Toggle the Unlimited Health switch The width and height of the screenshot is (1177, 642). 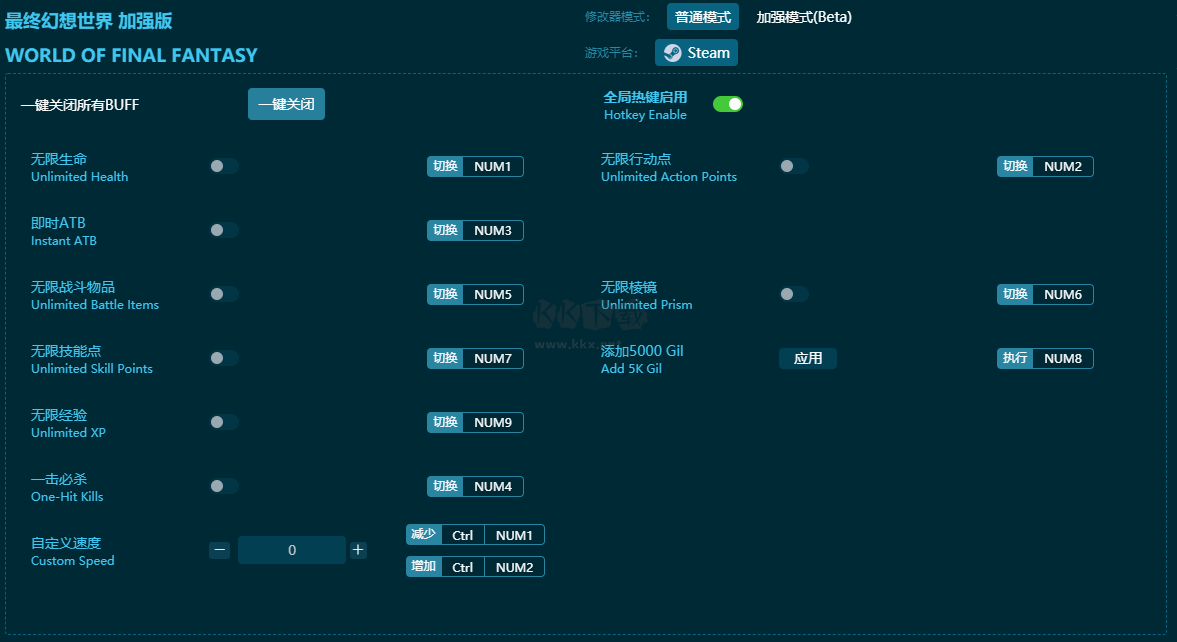[x=224, y=166]
